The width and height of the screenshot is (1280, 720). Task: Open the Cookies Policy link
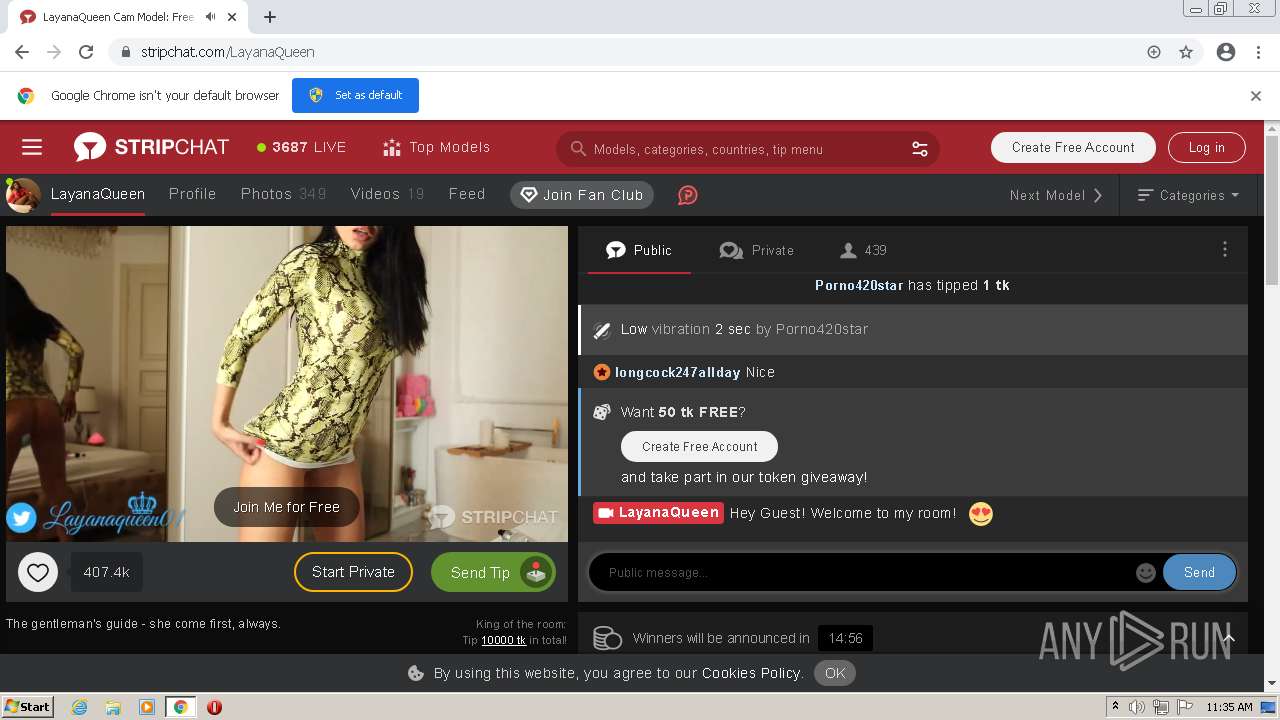coord(752,673)
